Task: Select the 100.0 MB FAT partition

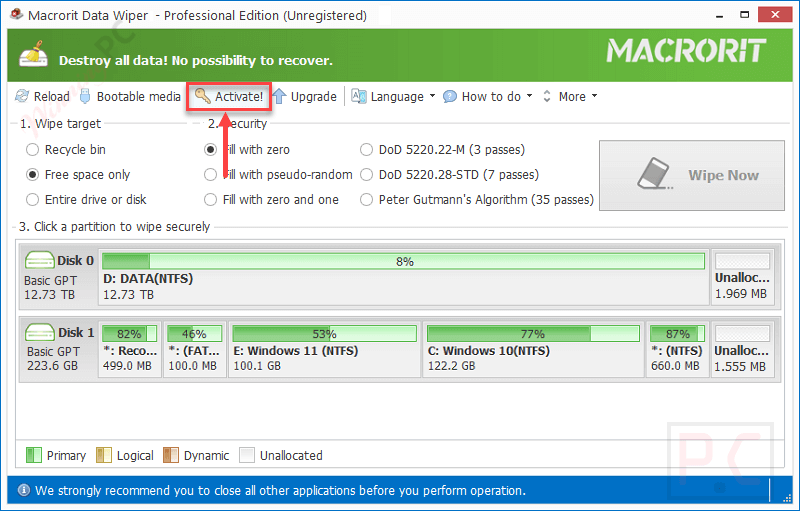Action: [195, 350]
